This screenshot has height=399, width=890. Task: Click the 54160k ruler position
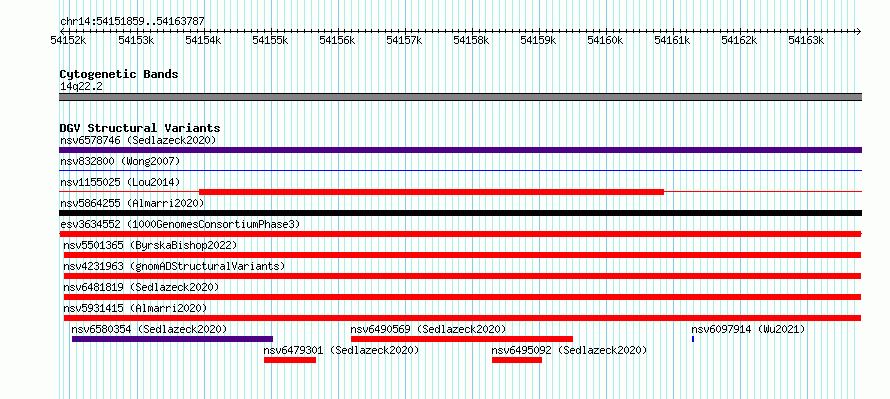pyautogui.click(x=605, y=40)
